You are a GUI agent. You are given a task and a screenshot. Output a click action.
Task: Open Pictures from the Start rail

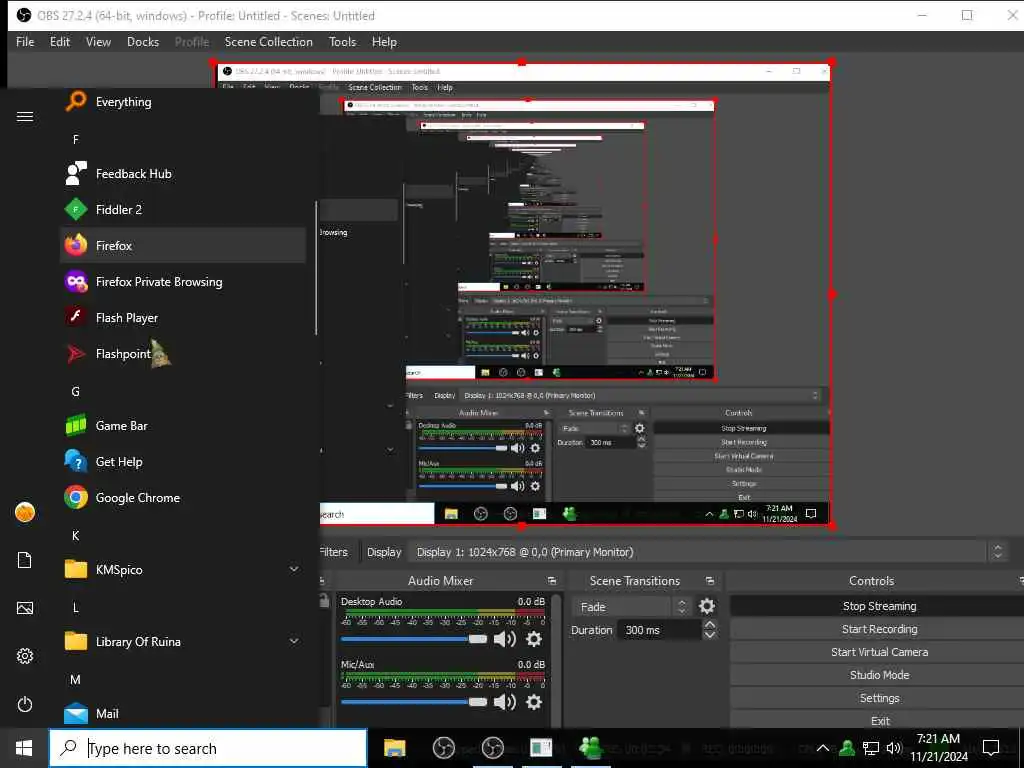coord(25,608)
